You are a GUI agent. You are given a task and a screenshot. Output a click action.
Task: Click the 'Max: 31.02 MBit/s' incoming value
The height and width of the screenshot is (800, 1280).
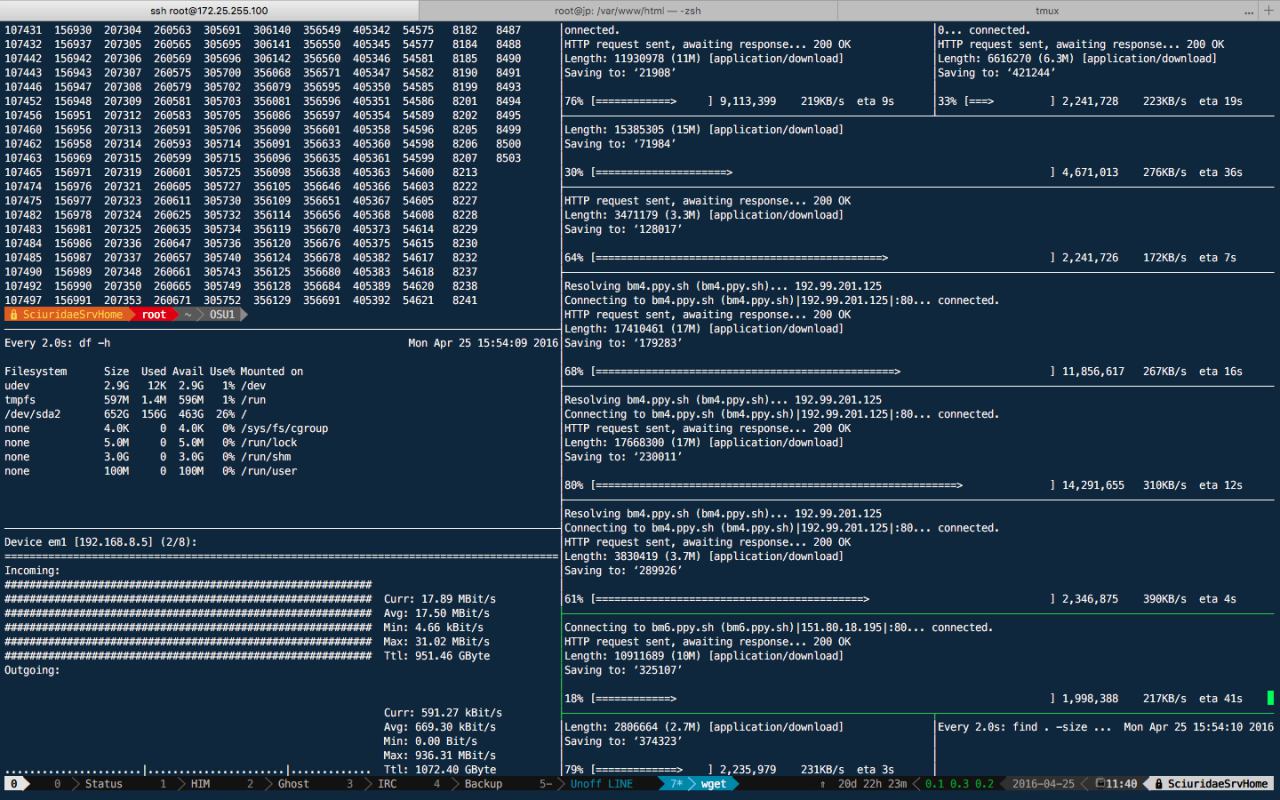pyautogui.click(x=436, y=642)
